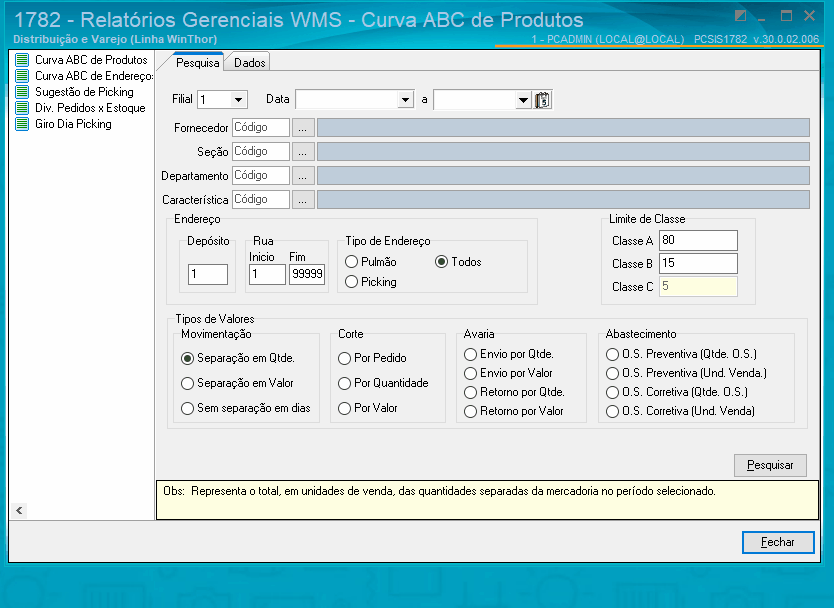Select O.S. Corretiva (Qtde. O.S.) option
Viewport: 834px width, 608px height.
[613, 393]
